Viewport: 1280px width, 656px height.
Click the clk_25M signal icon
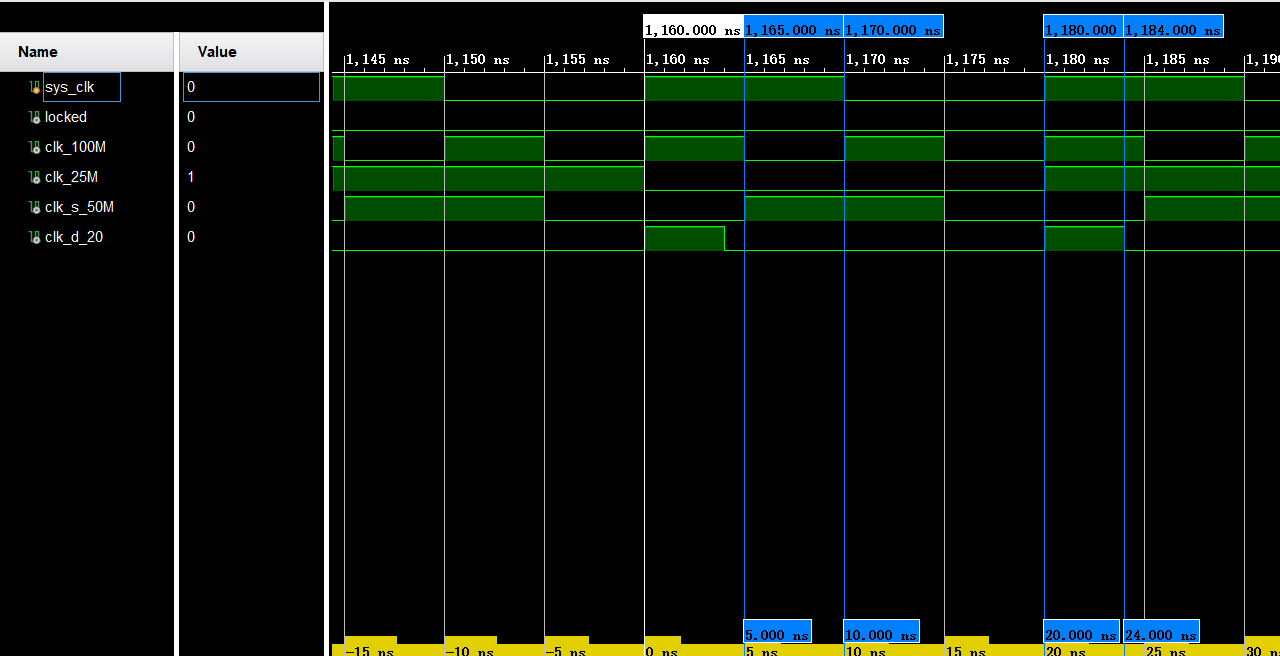(x=35, y=178)
